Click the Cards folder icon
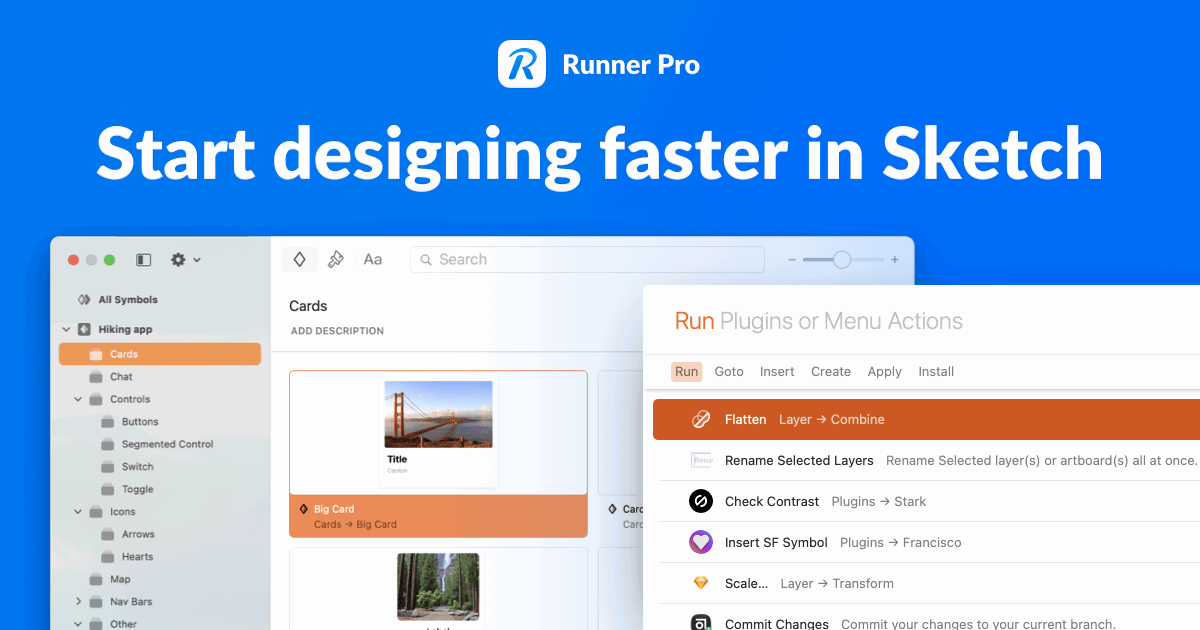Screen dimensions: 1200x630 tap(96, 354)
